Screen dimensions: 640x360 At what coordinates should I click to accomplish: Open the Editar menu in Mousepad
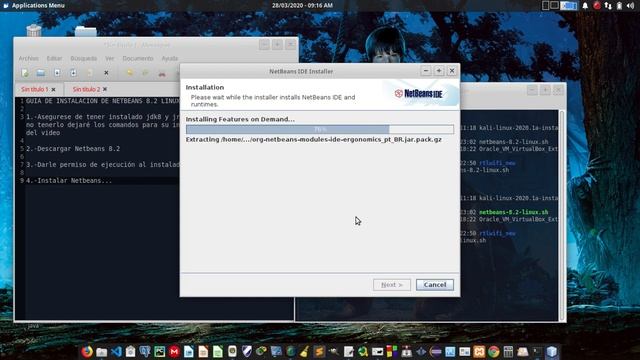[x=54, y=58]
